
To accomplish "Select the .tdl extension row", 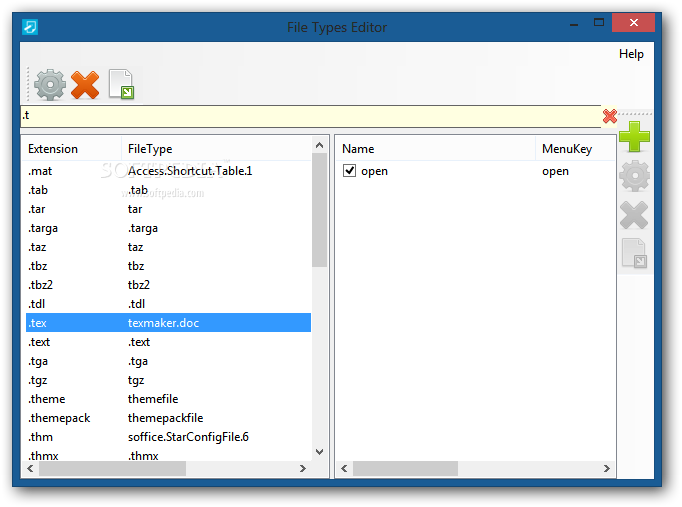I will [x=168, y=304].
